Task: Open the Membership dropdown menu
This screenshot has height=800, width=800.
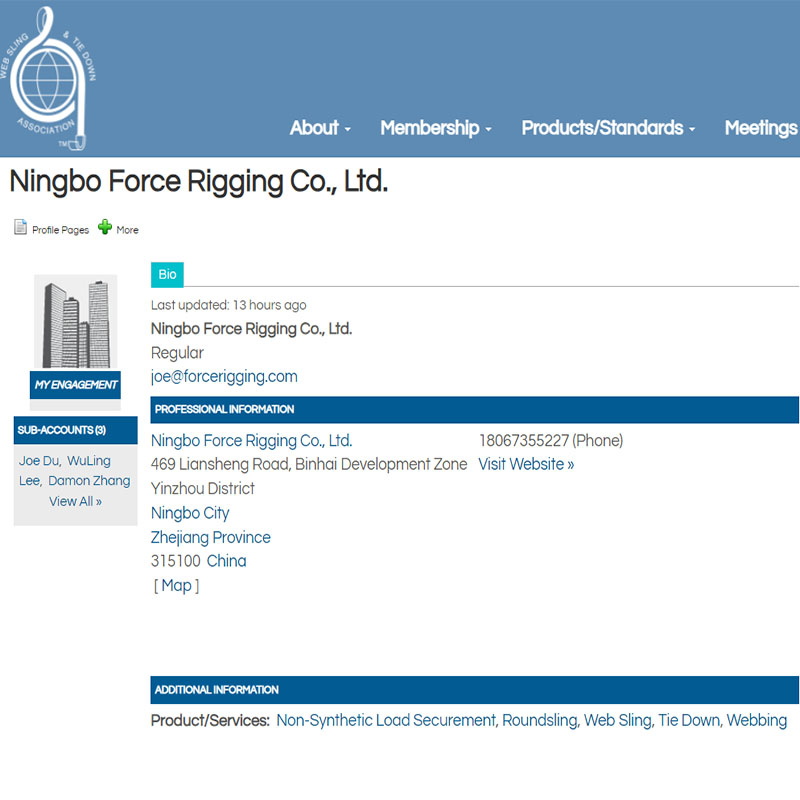Action: [x=435, y=128]
